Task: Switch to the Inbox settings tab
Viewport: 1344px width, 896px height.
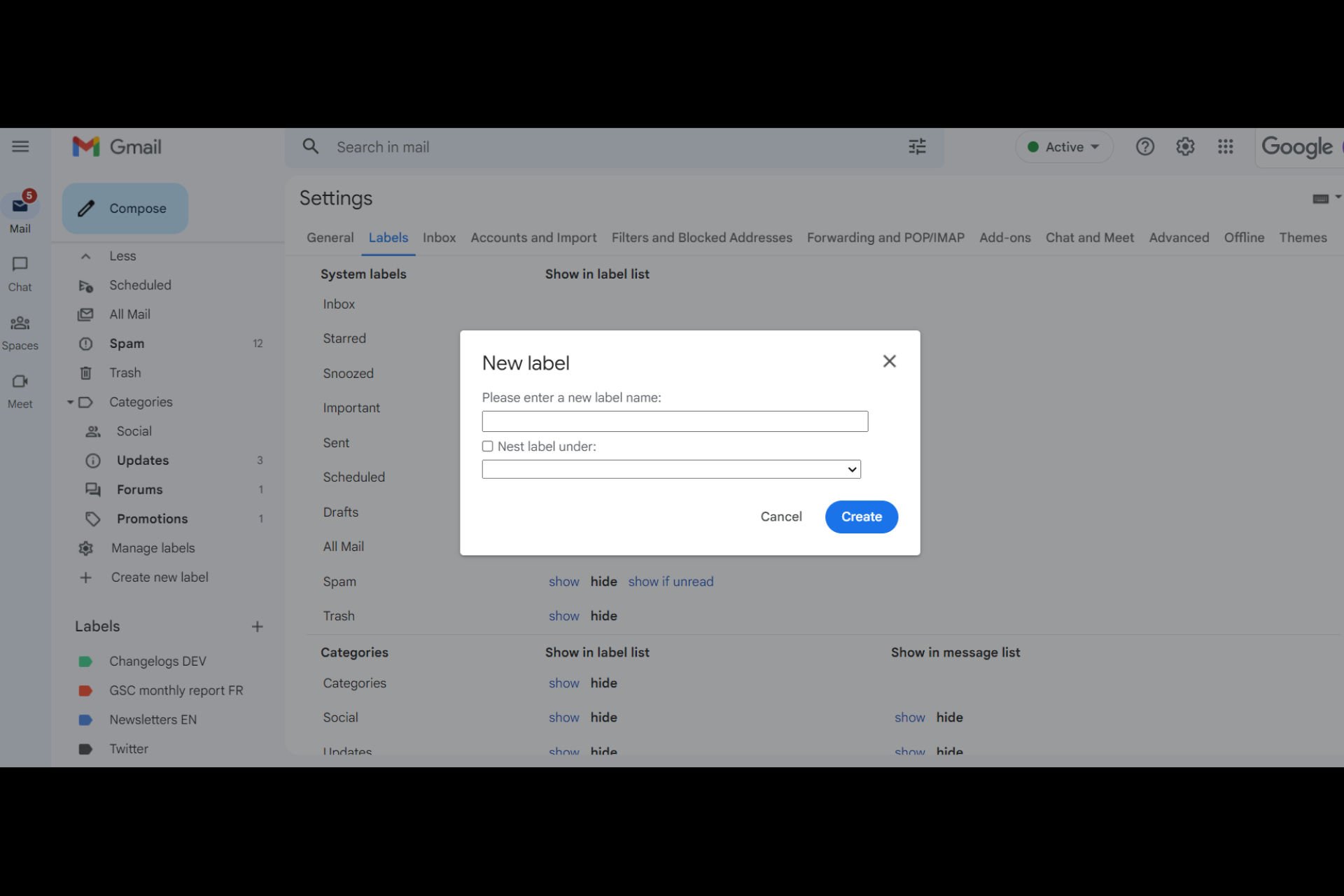Action: click(439, 237)
